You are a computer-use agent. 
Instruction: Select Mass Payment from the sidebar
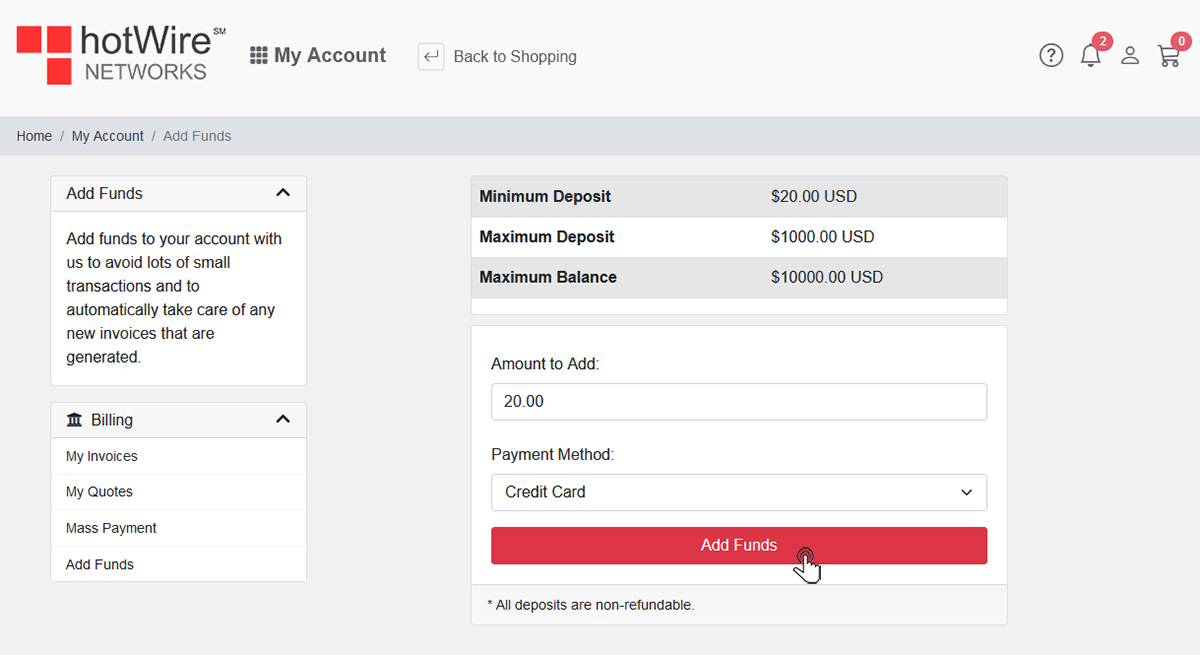110,527
